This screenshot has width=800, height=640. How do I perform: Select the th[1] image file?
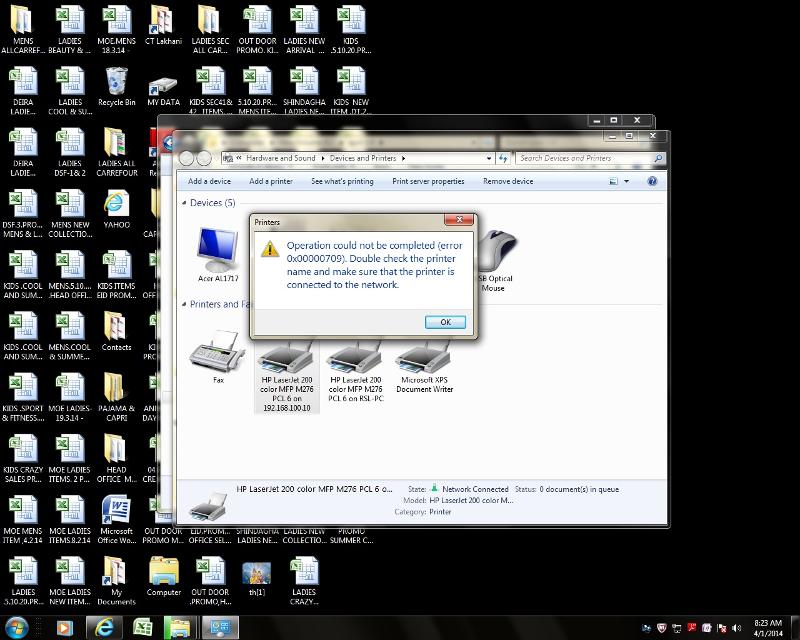point(257,579)
